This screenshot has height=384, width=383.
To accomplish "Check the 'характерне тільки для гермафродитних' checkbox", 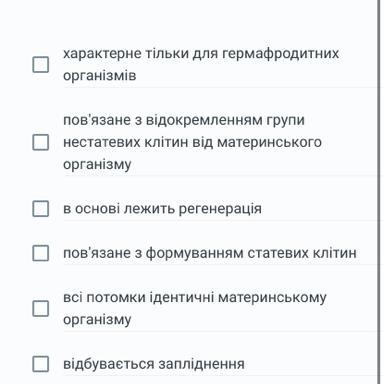I will 41,64.
